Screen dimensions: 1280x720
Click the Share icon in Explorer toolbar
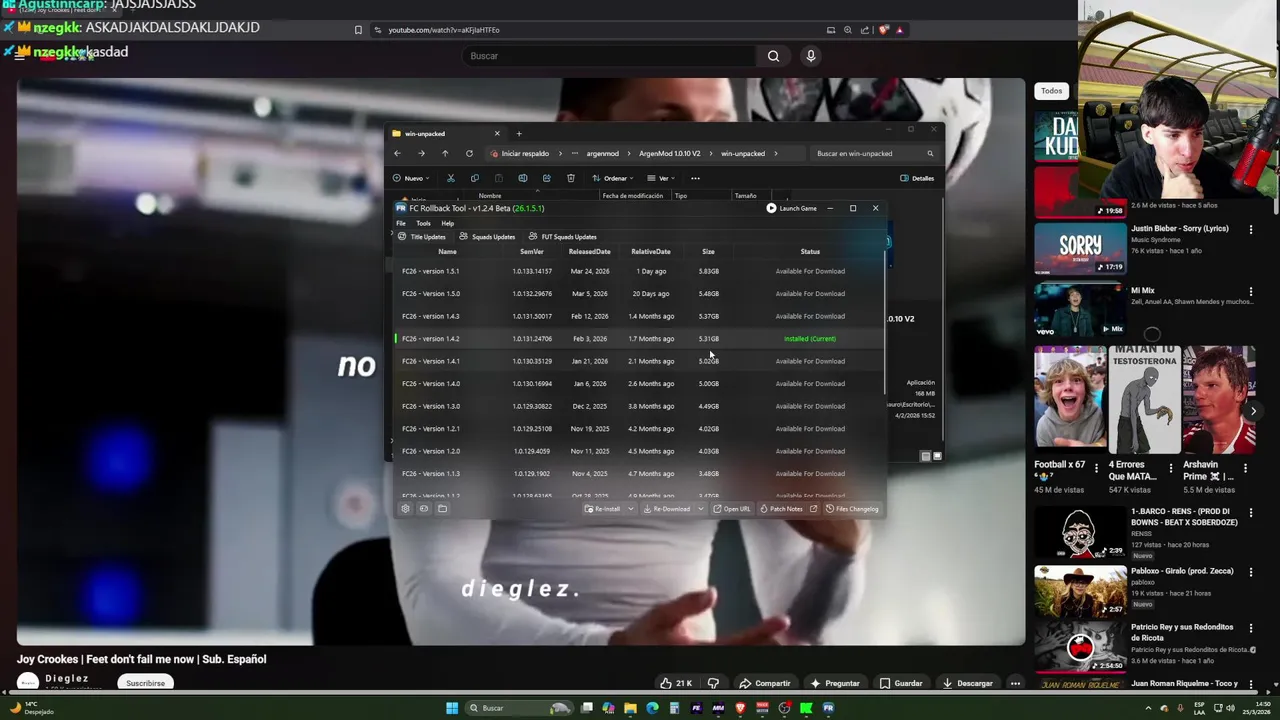pyautogui.click(x=547, y=178)
